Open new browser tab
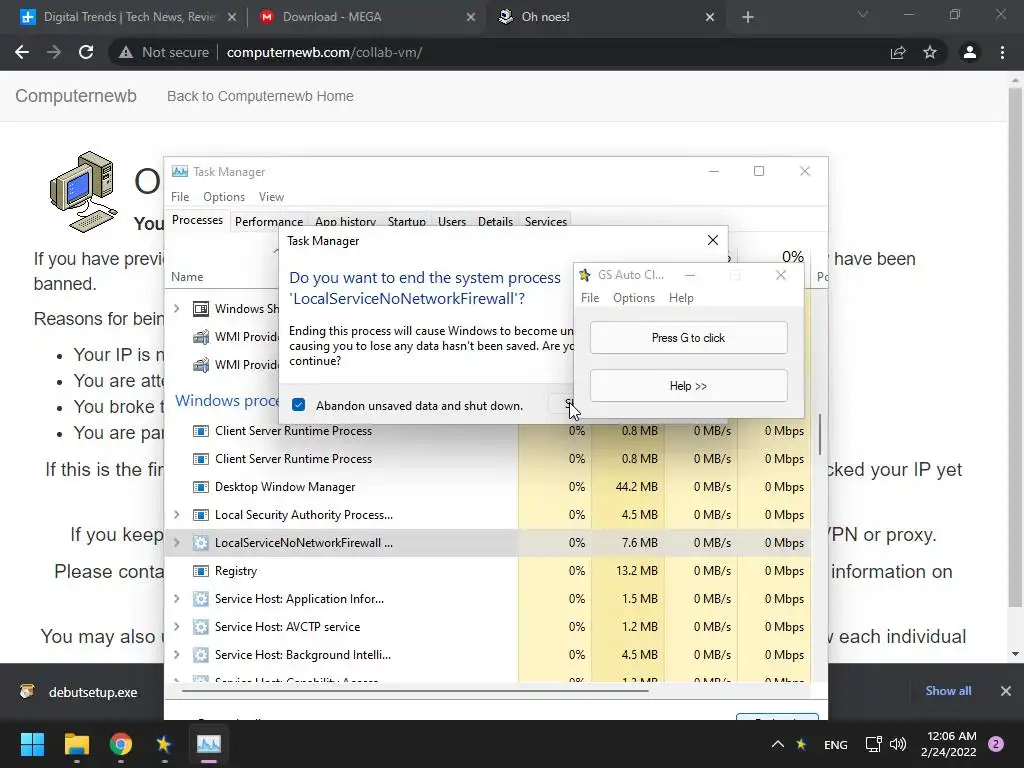Screen dimensions: 1024x768 point(748,17)
